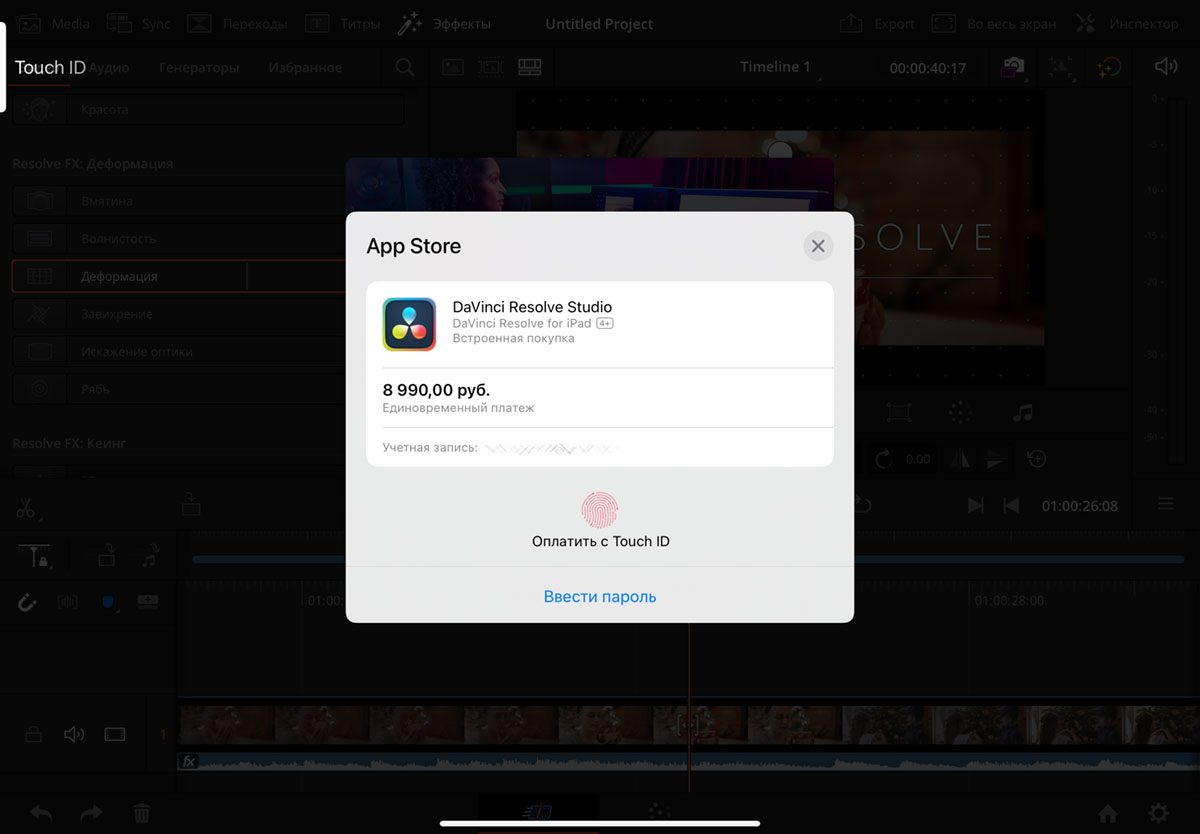Select the Деформация effect row
Viewport: 1200px width, 834px height.
point(180,276)
